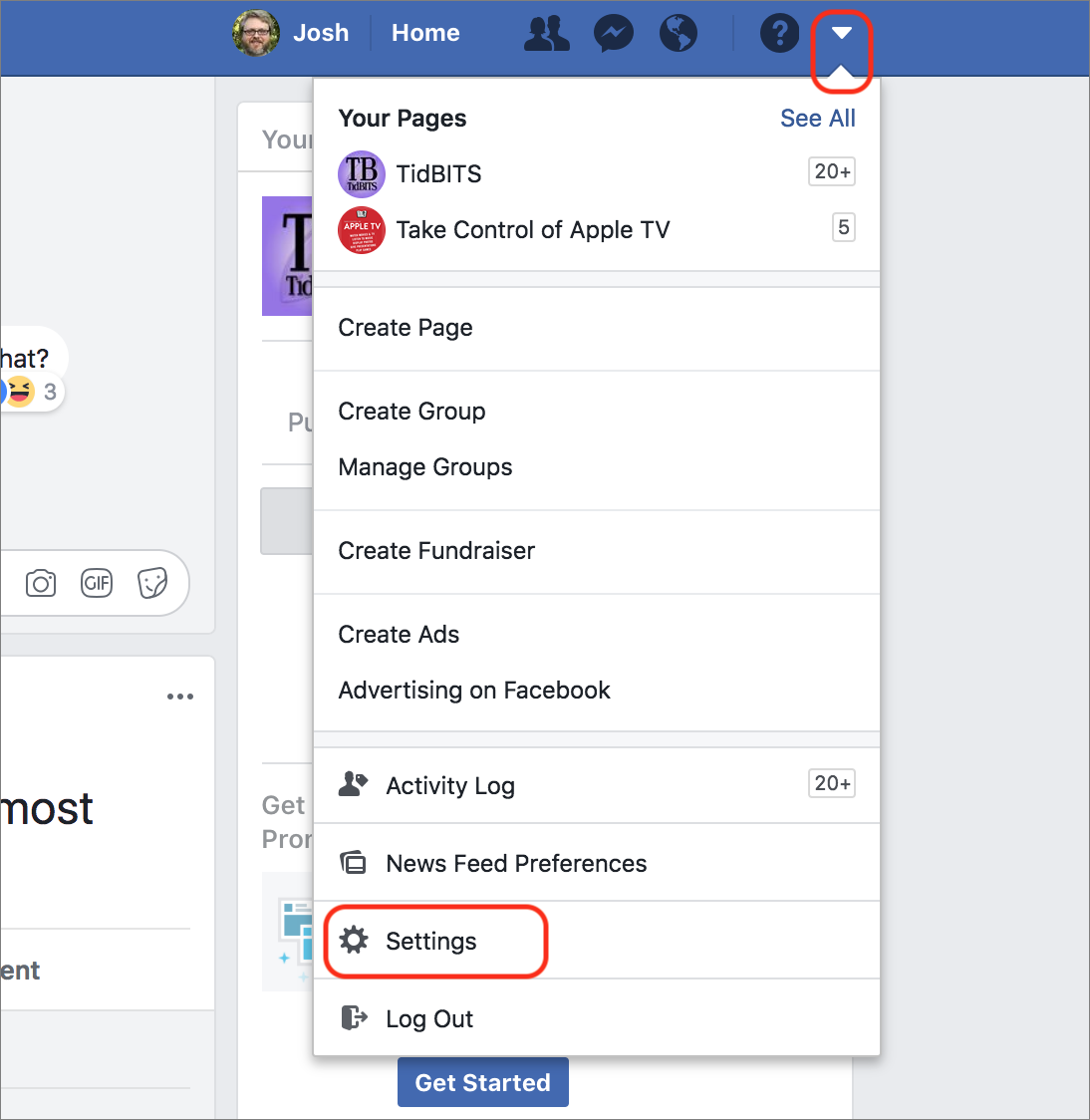Open News Feed Preferences

pos(597,863)
